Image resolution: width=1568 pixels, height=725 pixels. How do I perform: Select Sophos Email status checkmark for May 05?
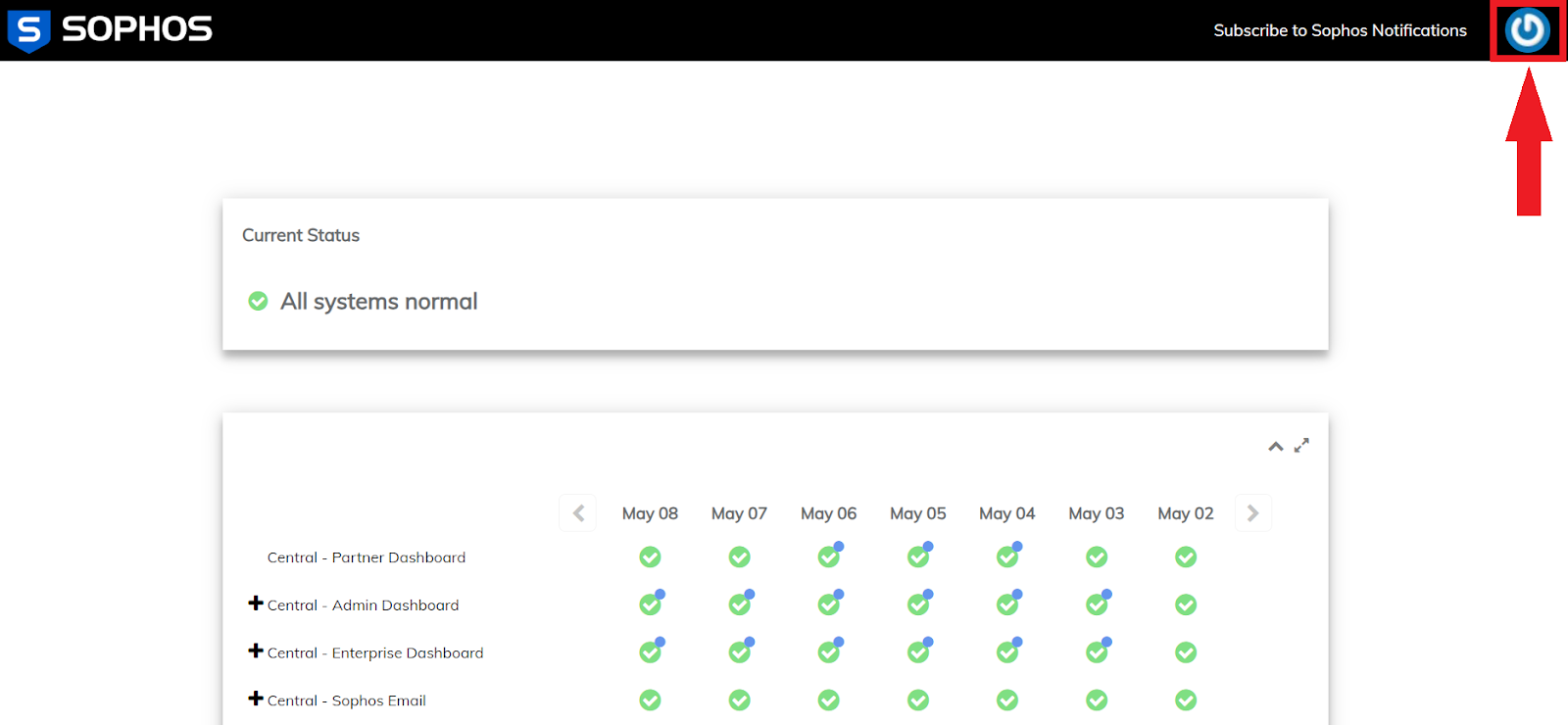coord(917,701)
